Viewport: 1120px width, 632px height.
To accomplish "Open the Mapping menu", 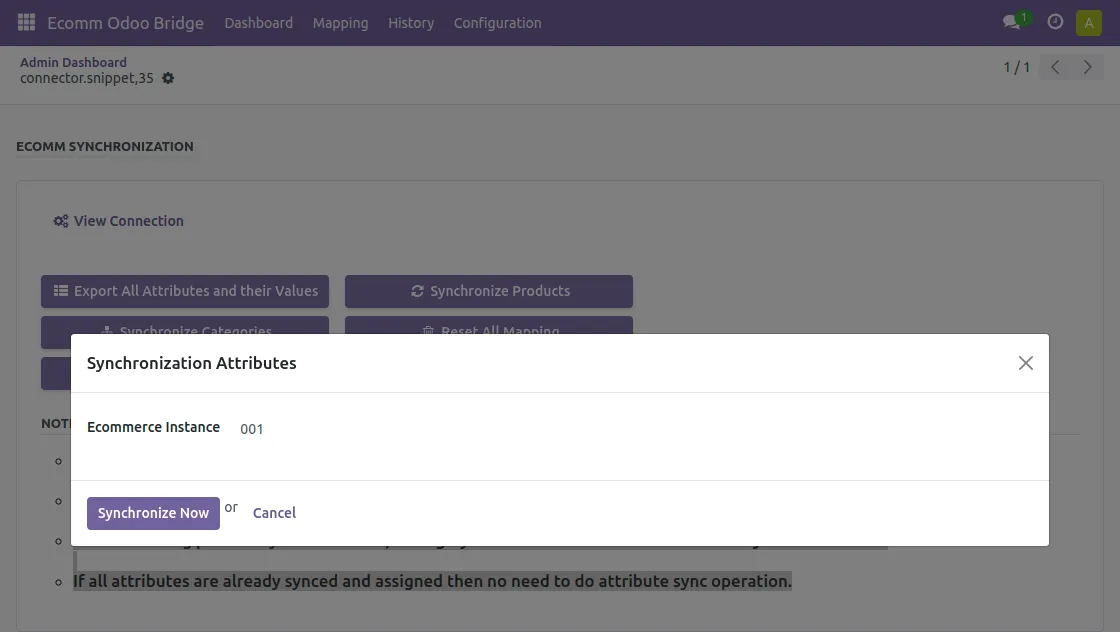I will coord(340,23).
